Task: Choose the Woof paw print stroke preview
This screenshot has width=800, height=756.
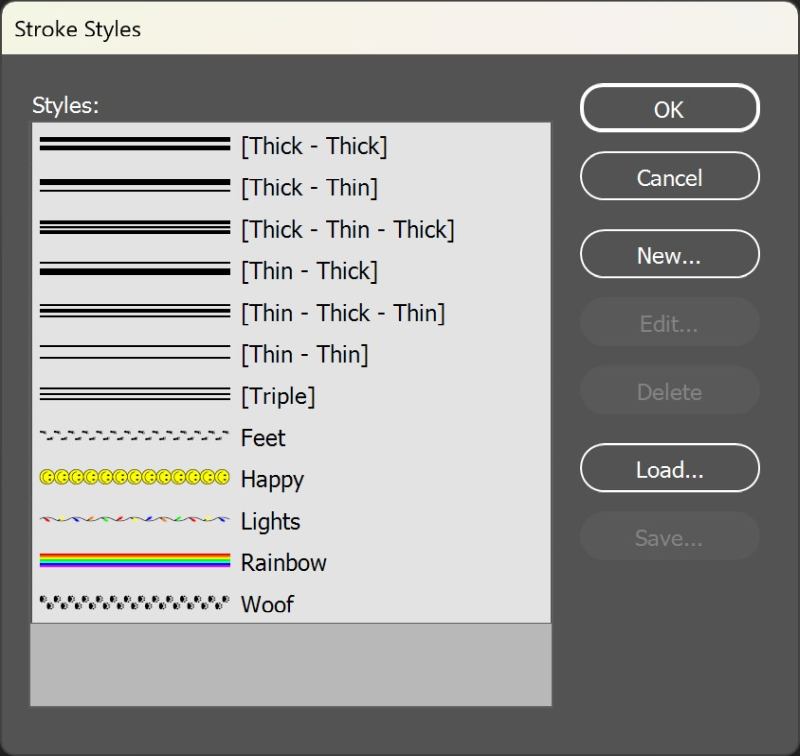Action: 135,603
